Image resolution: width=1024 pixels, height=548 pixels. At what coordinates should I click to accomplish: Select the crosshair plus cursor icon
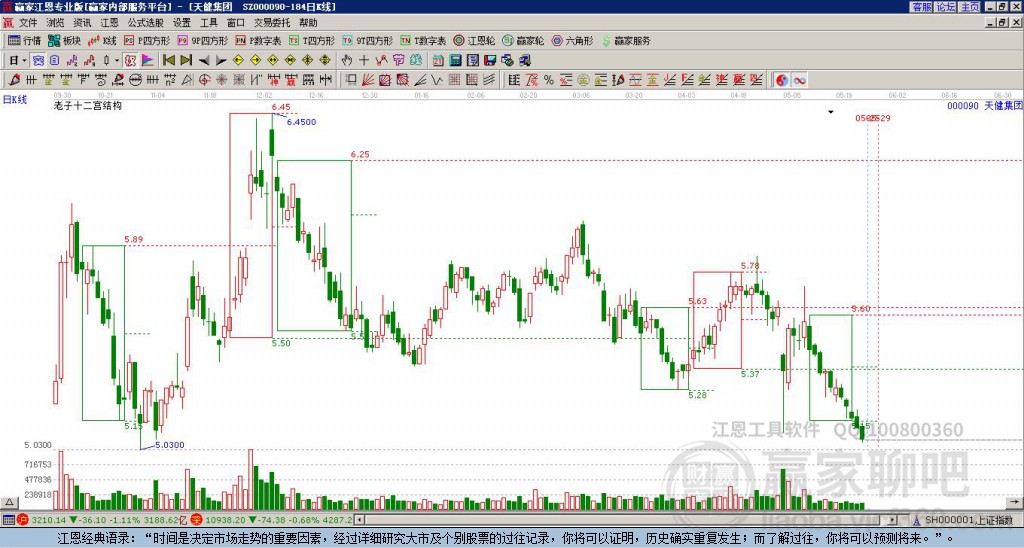[x=364, y=61]
